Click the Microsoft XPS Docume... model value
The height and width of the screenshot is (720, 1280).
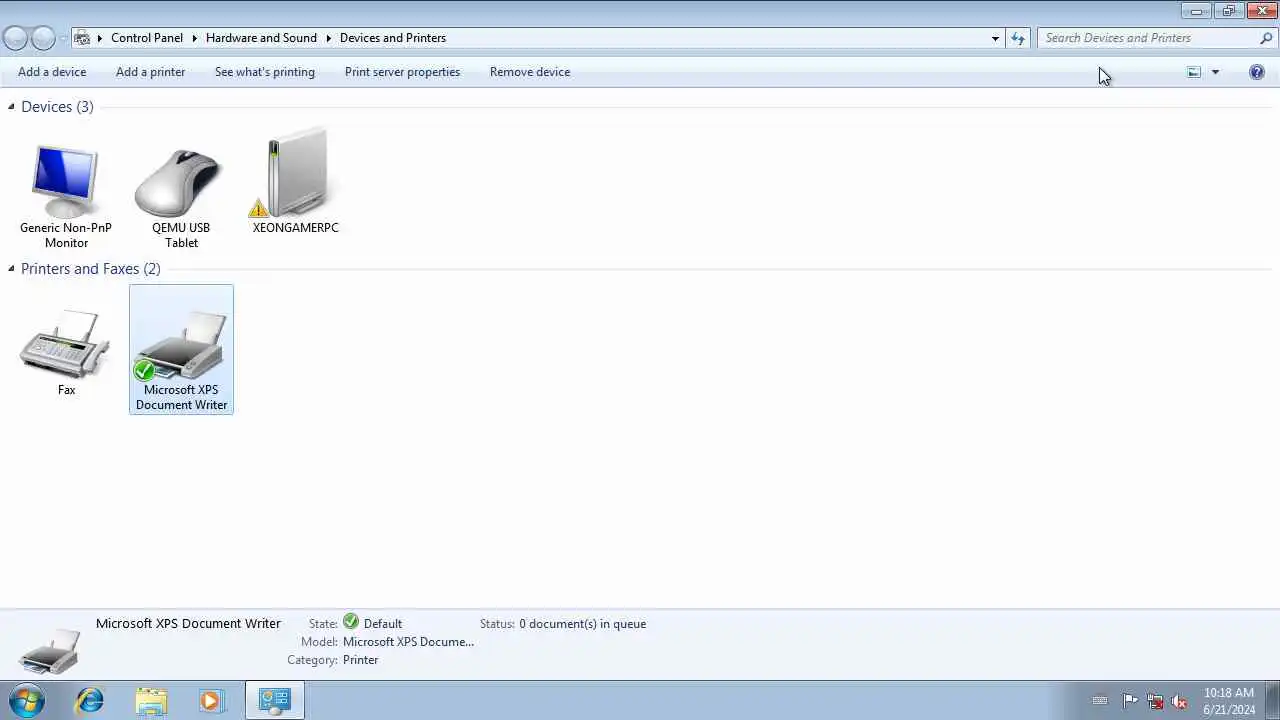click(x=408, y=642)
